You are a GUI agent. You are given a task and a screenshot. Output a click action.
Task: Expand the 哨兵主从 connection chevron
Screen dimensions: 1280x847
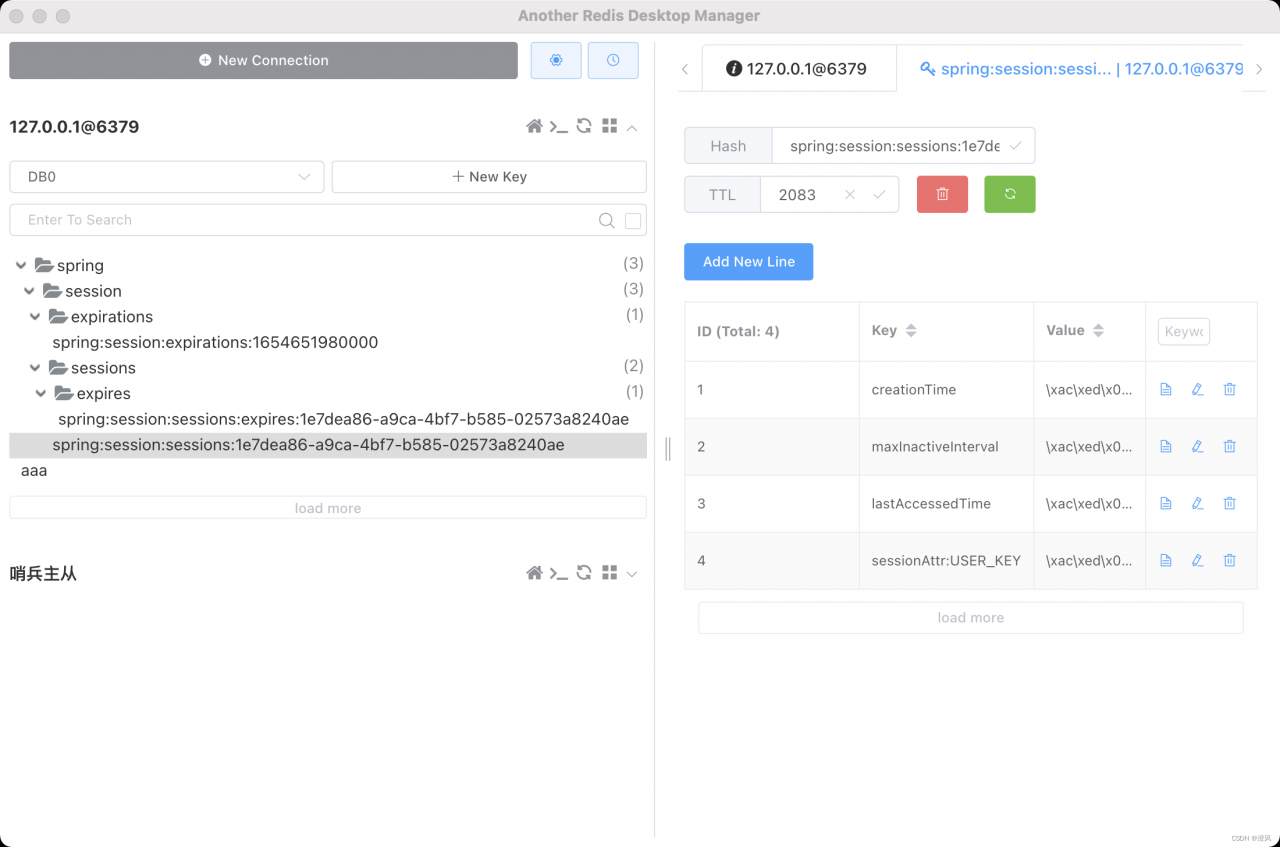click(x=632, y=574)
